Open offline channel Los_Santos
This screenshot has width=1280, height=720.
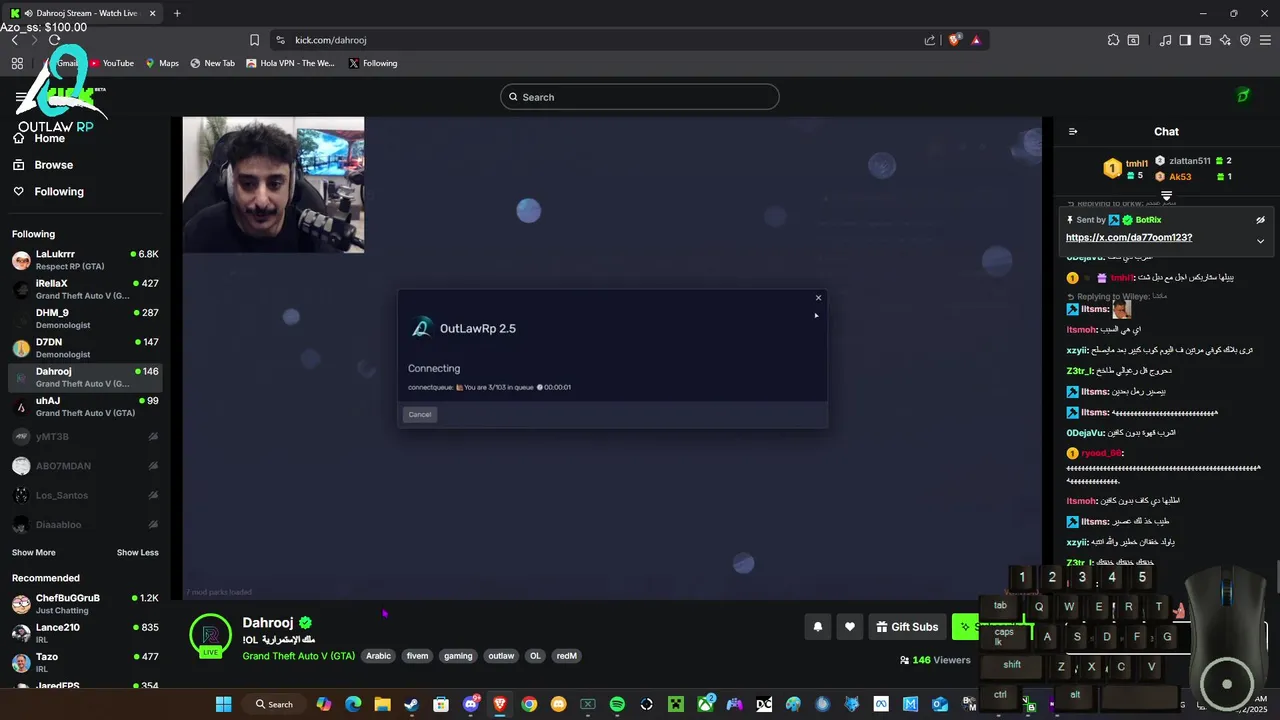coord(85,495)
